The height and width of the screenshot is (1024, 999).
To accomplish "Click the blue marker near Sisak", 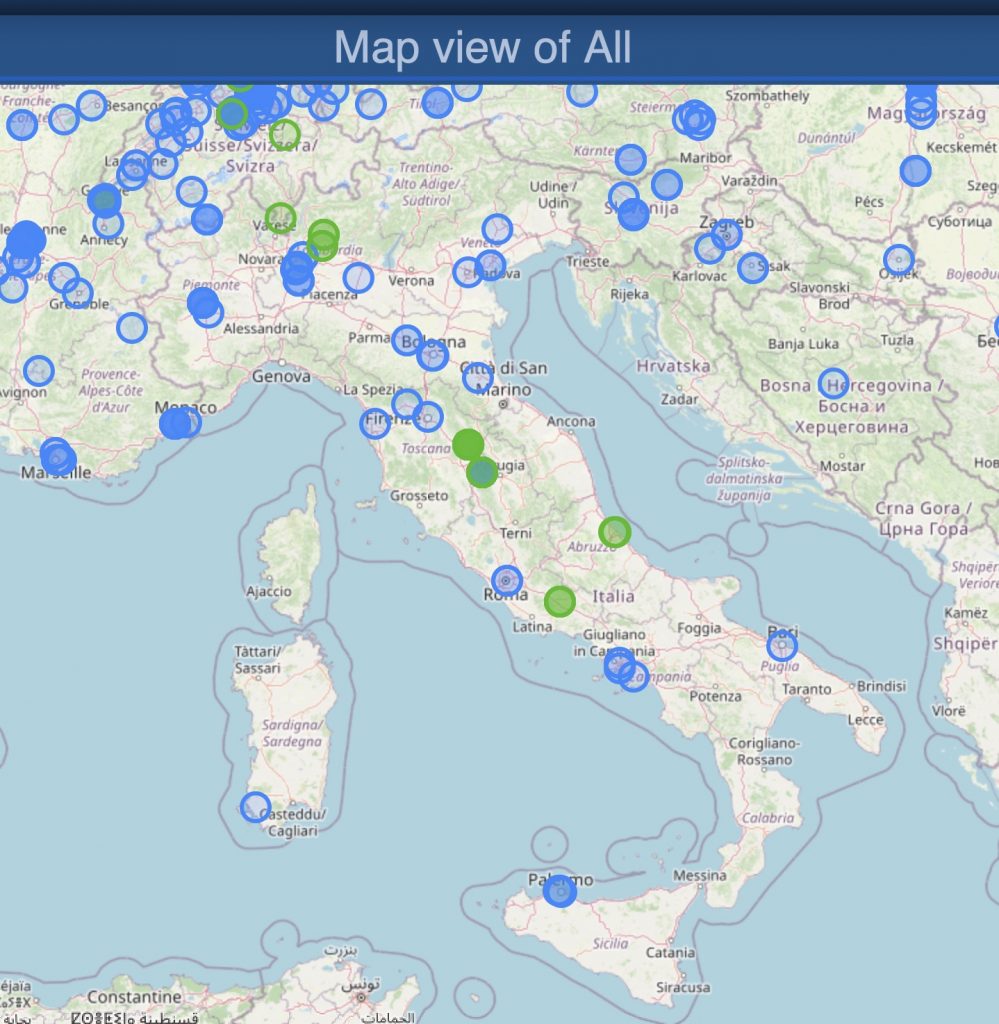I will tap(752, 267).
